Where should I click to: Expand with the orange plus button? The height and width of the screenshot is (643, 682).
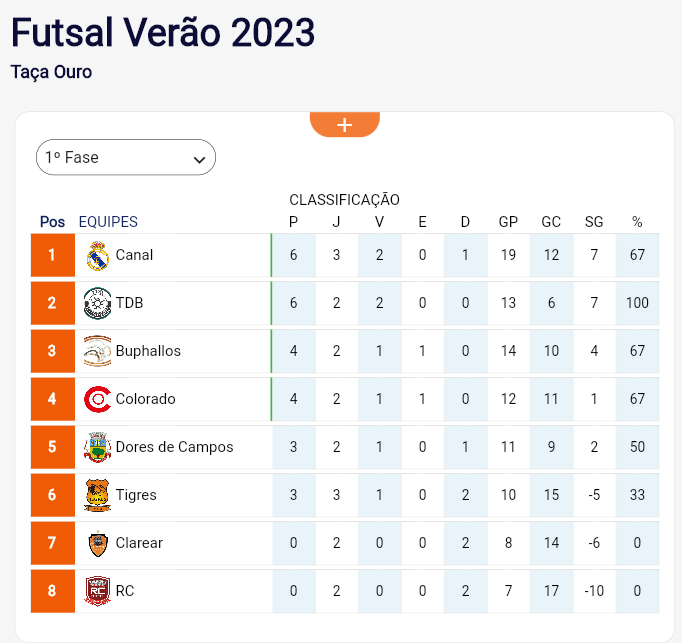(x=344, y=124)
